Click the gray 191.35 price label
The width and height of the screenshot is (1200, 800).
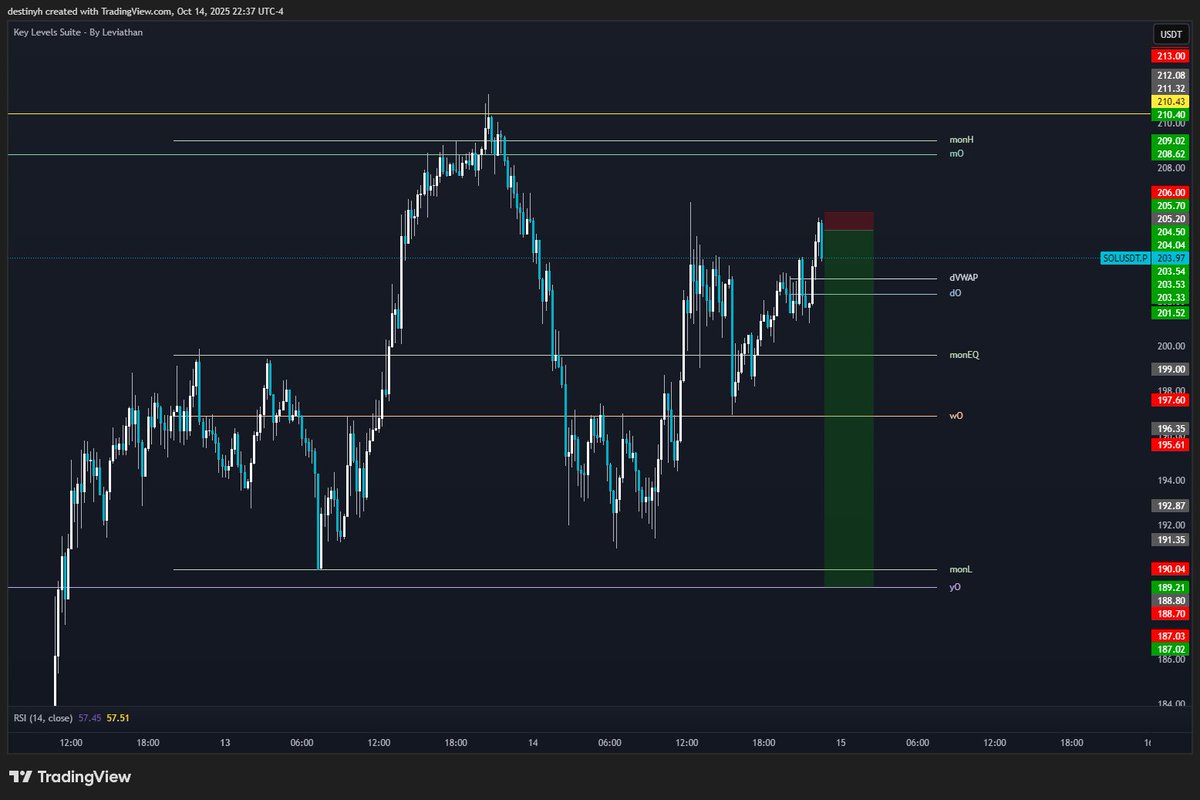click(1169, 540)
